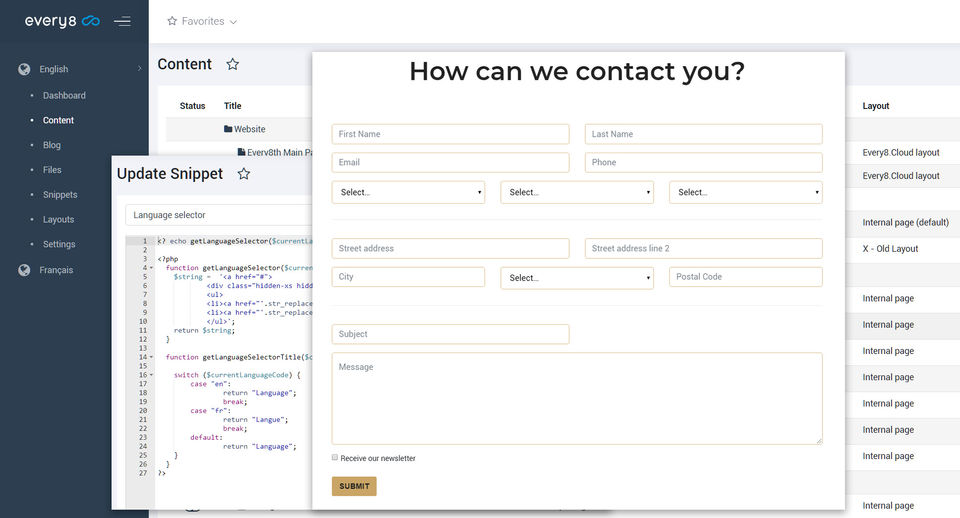This screenshot has width=960, height=518.
Task: Open Settings in sidebar
Action: coord(59,244)
